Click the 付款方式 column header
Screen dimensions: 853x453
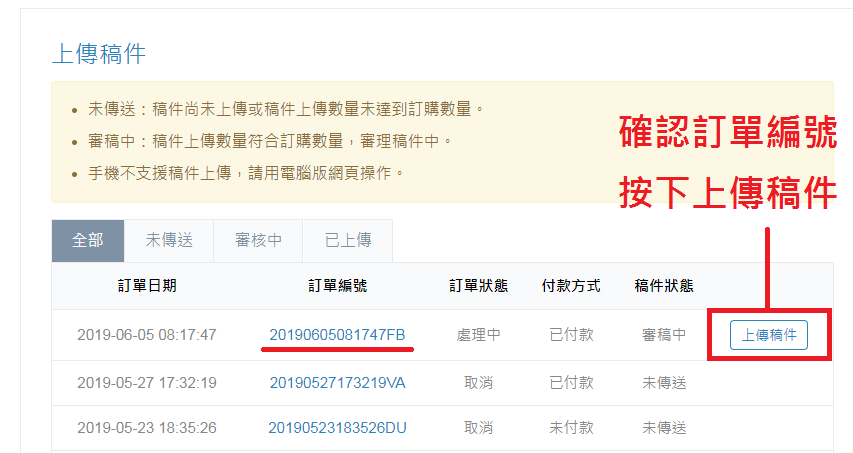pyautogui.click(x=570, y=286)
